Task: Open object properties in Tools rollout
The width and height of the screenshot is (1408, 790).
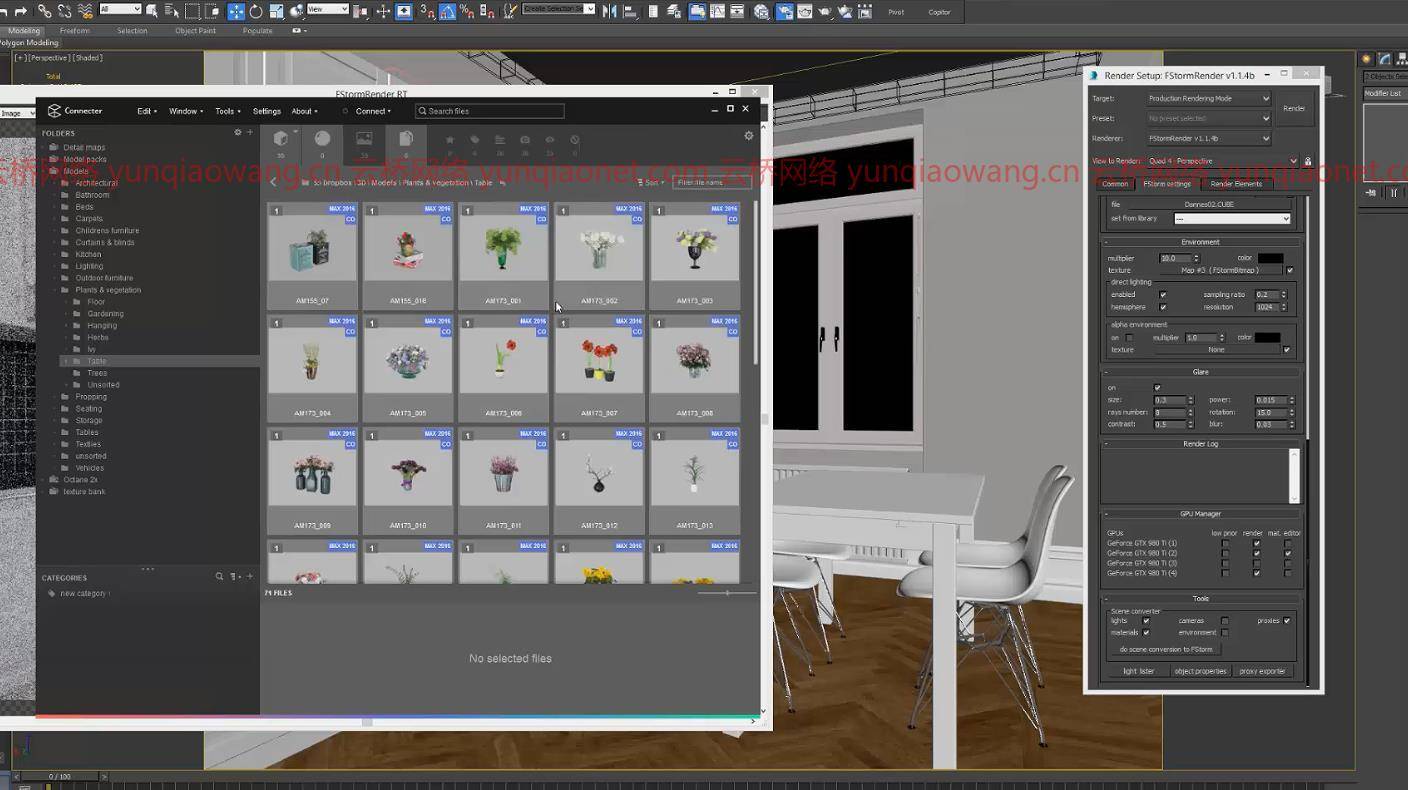Action: point(1200,671)
